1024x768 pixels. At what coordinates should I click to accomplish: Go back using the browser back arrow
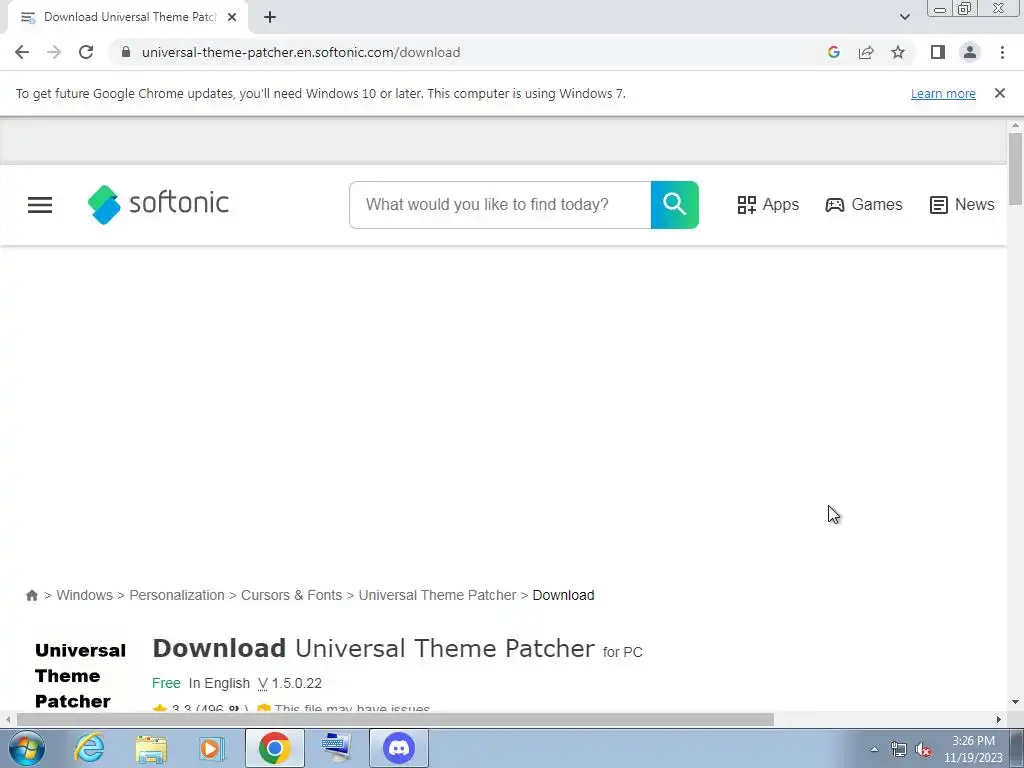pos(22,52)
